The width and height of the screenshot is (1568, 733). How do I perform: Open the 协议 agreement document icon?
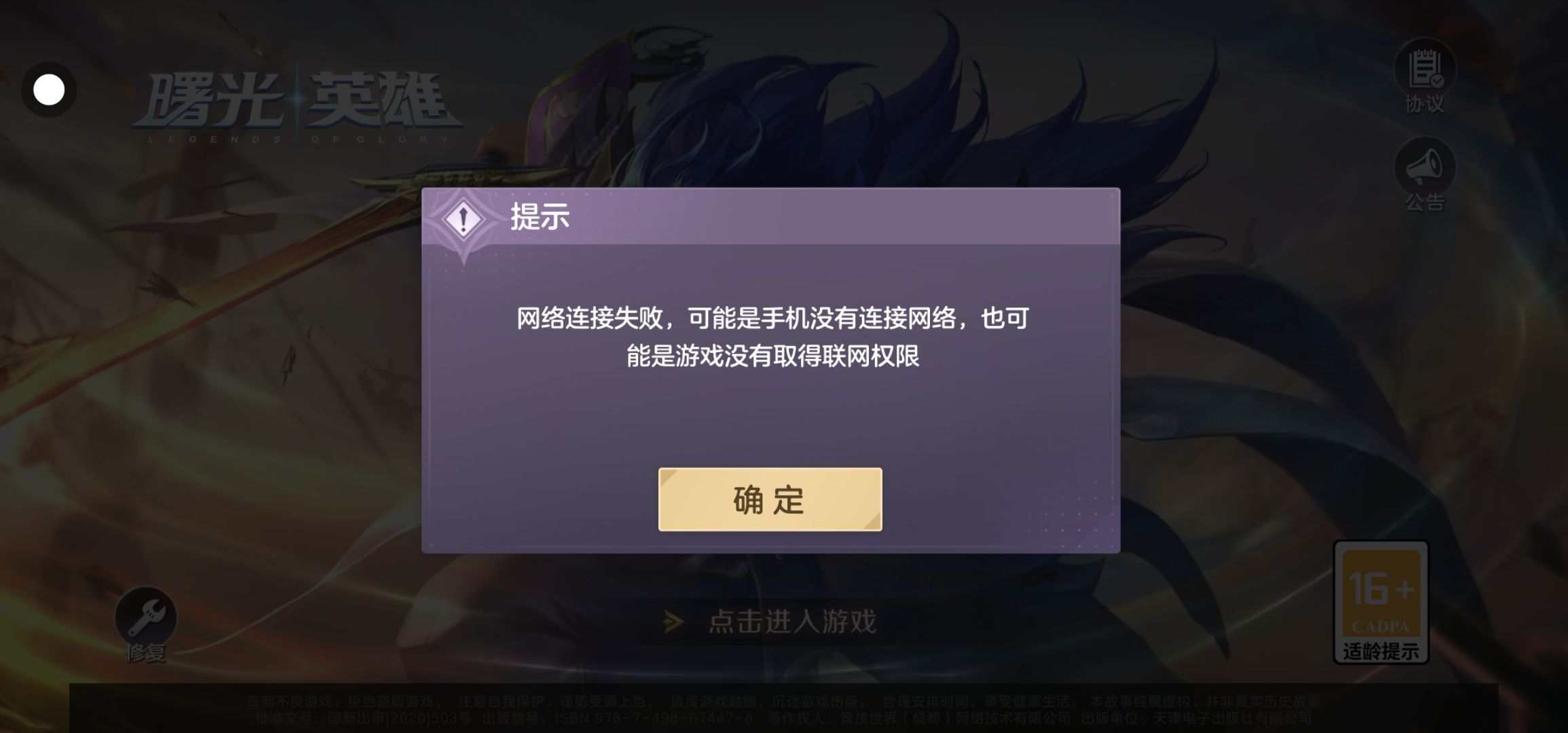tap(1425, 69)
